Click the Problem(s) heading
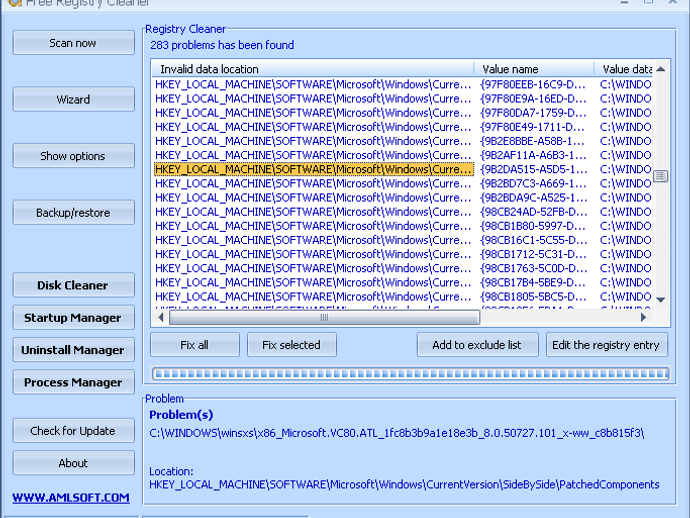 [x=181, y=415]
